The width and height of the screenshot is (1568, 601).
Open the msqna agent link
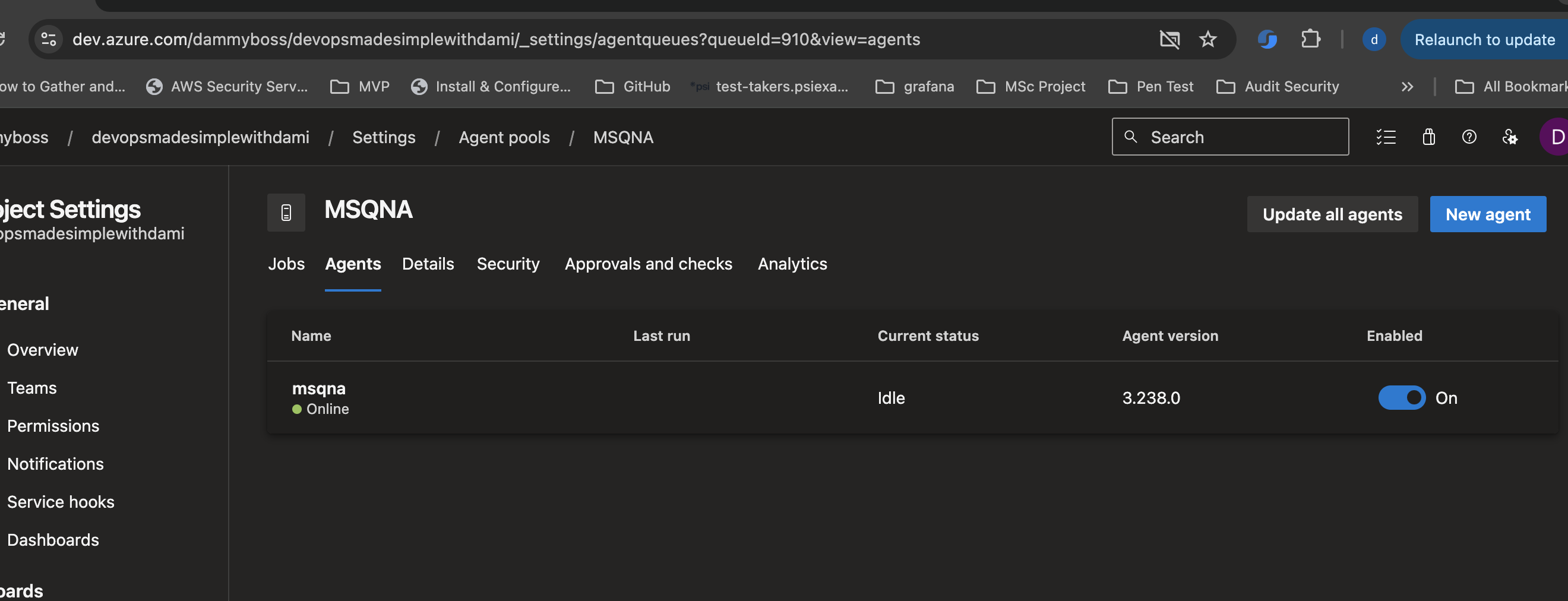pos(318,388)
